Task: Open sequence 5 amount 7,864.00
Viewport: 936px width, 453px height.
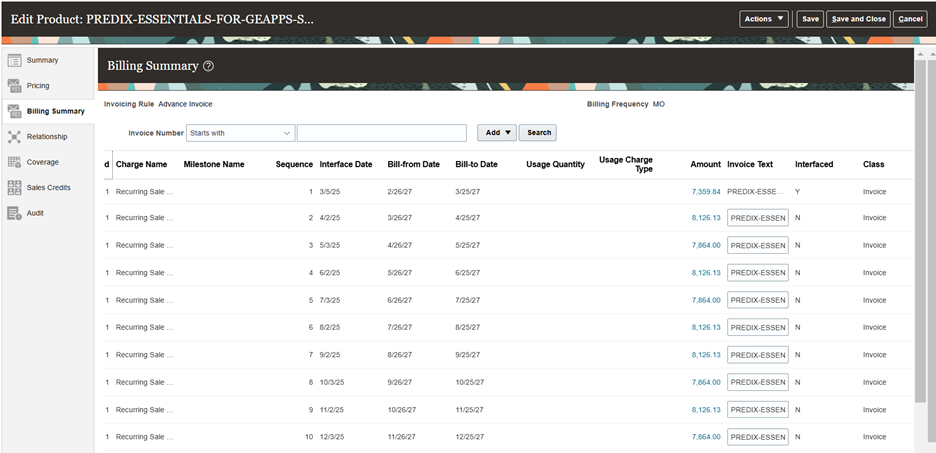Action: [706, 300]
